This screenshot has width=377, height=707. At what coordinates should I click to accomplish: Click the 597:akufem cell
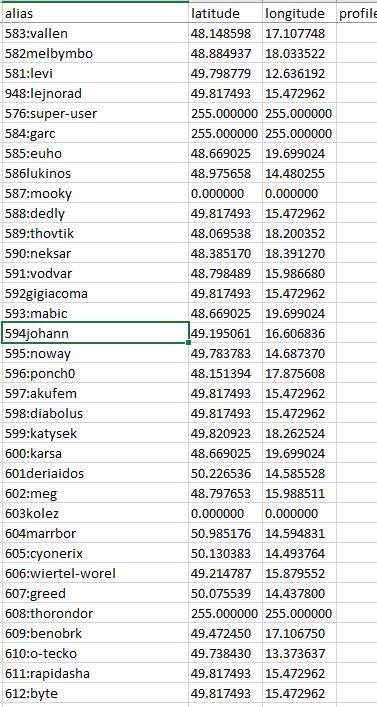click(x=95, y=394)
